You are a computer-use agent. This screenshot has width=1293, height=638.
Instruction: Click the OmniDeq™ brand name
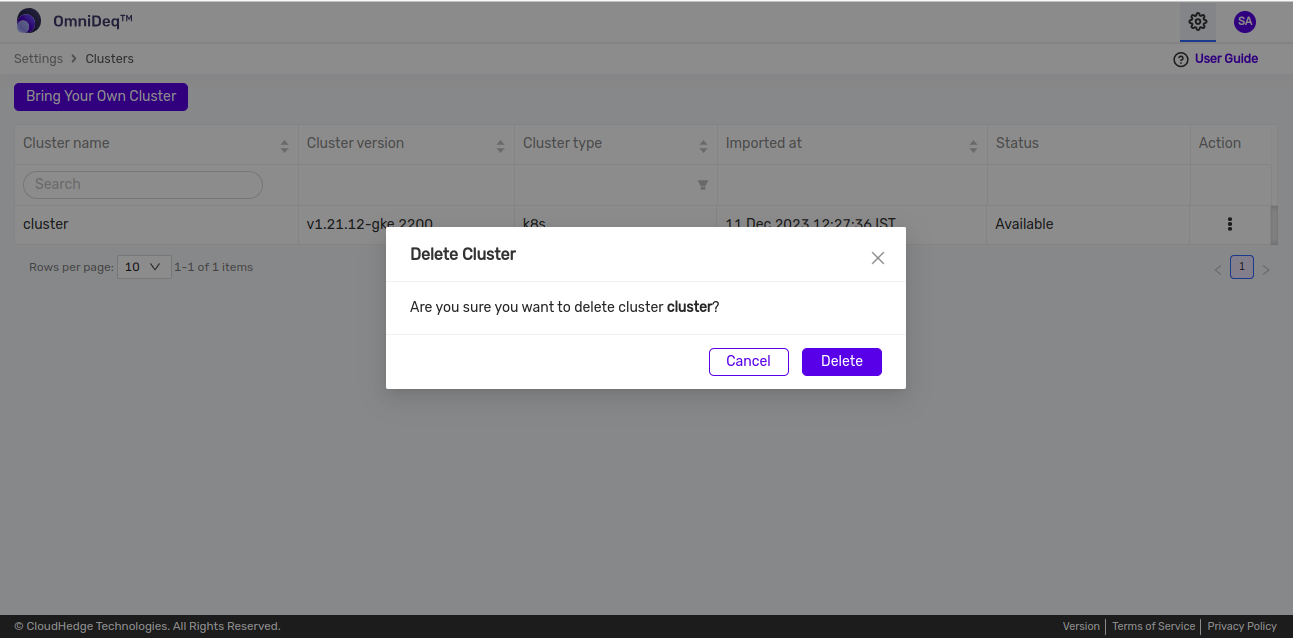(93, 21)
